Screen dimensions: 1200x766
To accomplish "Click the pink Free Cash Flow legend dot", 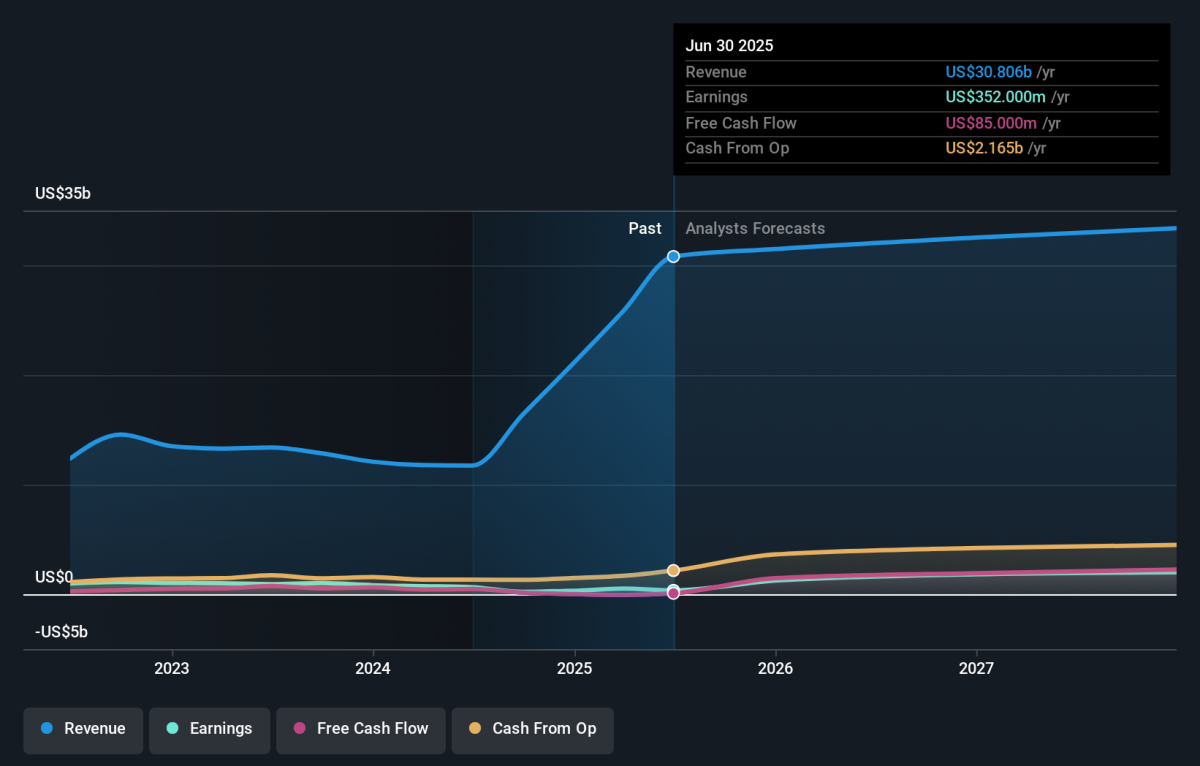I will pyautogui.click(x=299, y=729).
